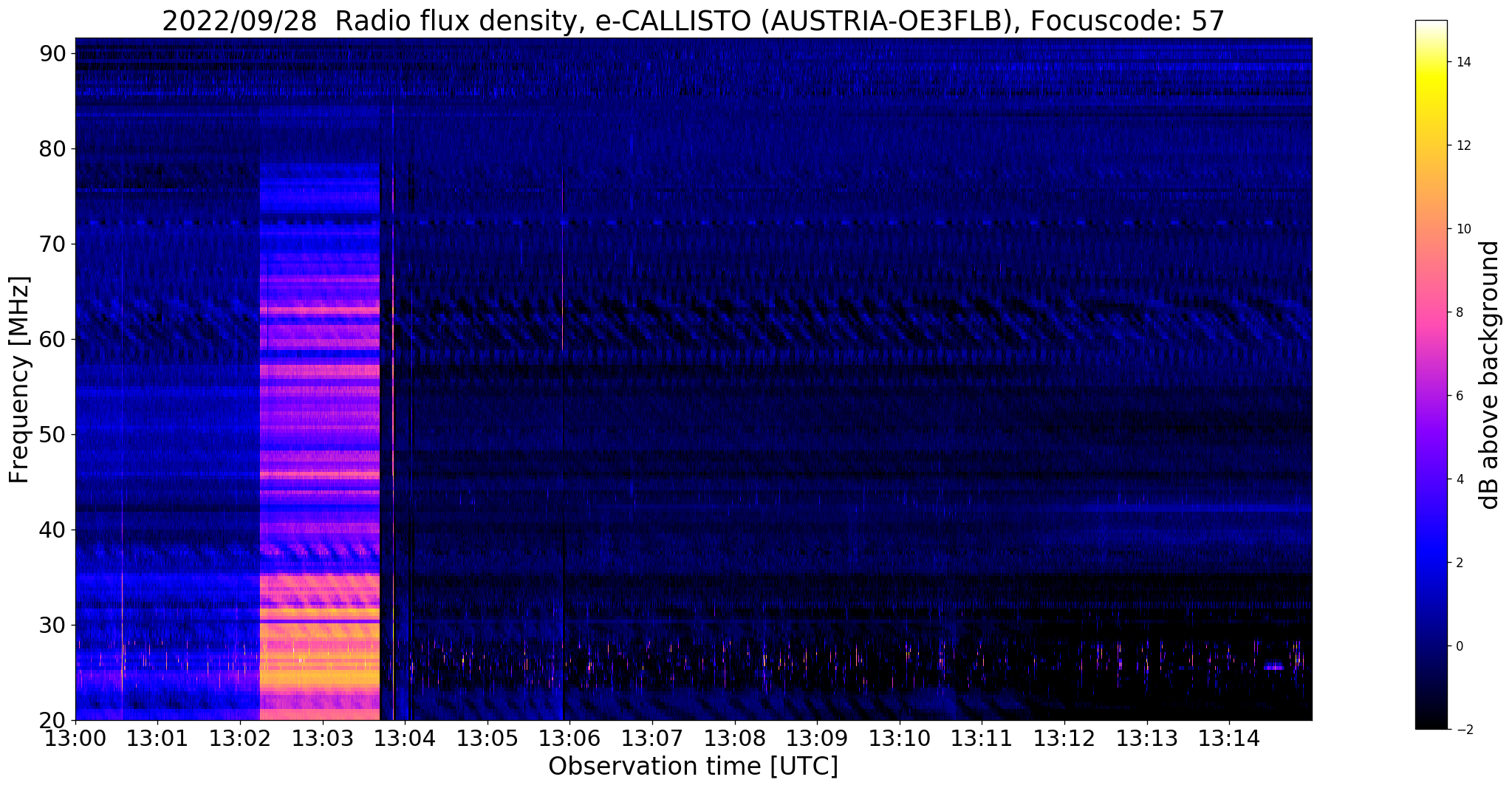1512x788 pixels.
Task: Click the 13:03 time tick label
Action: 323,737
